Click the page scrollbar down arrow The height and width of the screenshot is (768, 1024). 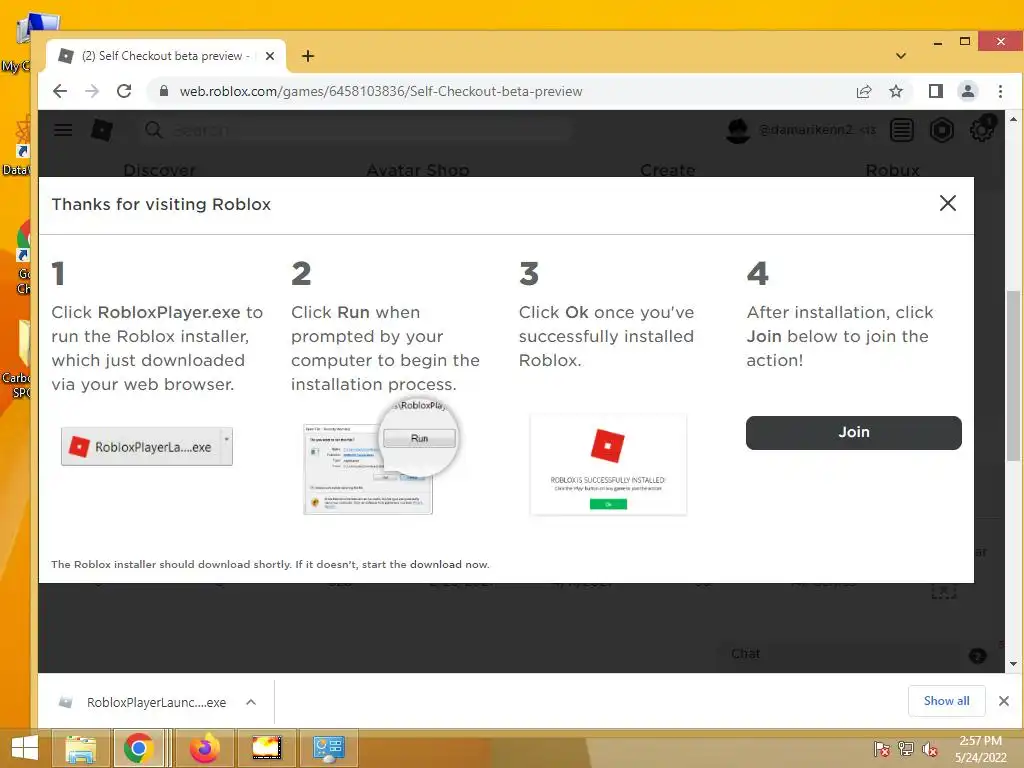coord(1013,664)
